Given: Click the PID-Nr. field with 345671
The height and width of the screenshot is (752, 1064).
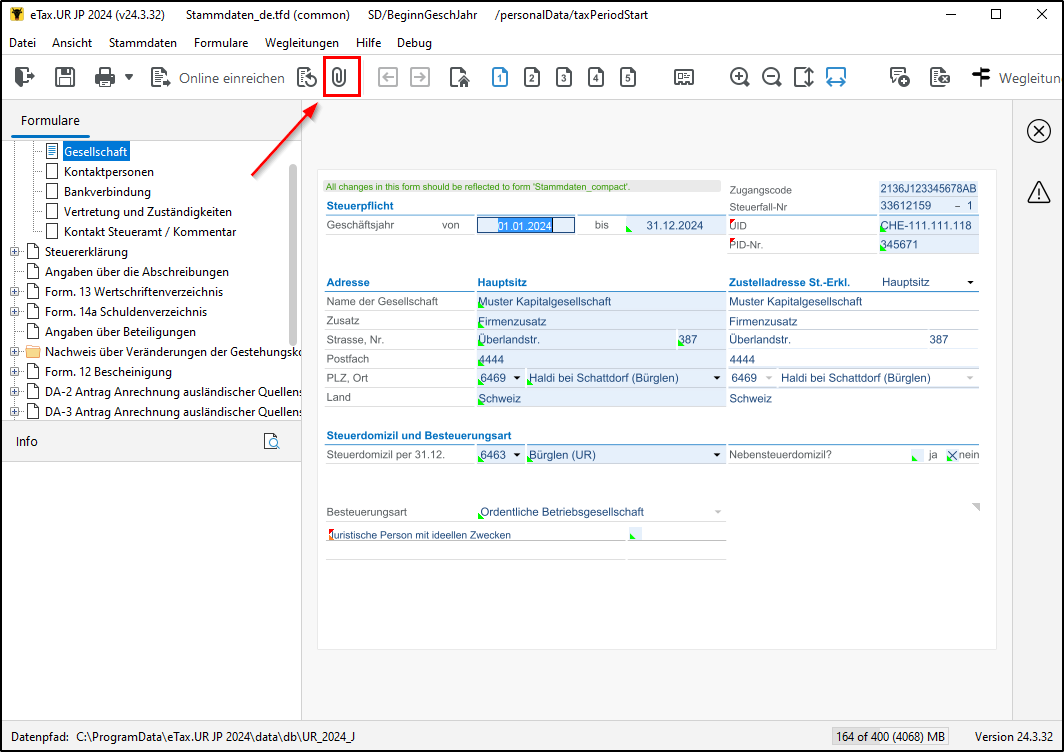Looking at the screenshot, I should coord(928,244).
